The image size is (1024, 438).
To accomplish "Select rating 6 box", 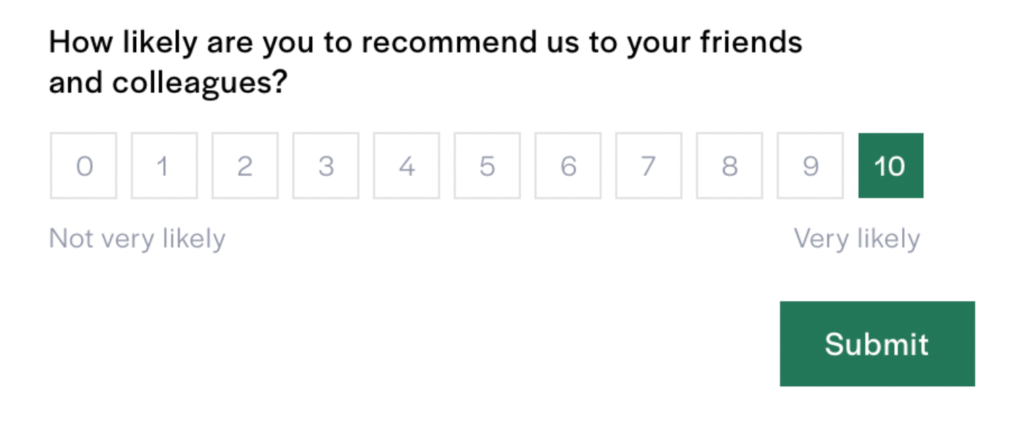I will (x=568, y=166).
